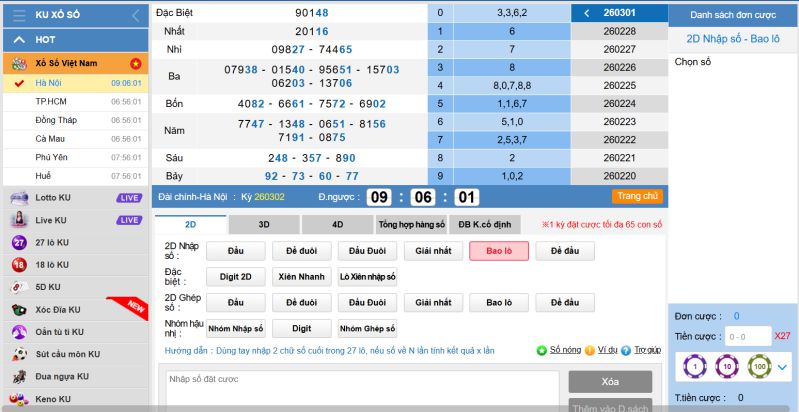Viewport: 799px width, 412px height.
Task: Switch to the 3D tab
Action: coord(264,225)
